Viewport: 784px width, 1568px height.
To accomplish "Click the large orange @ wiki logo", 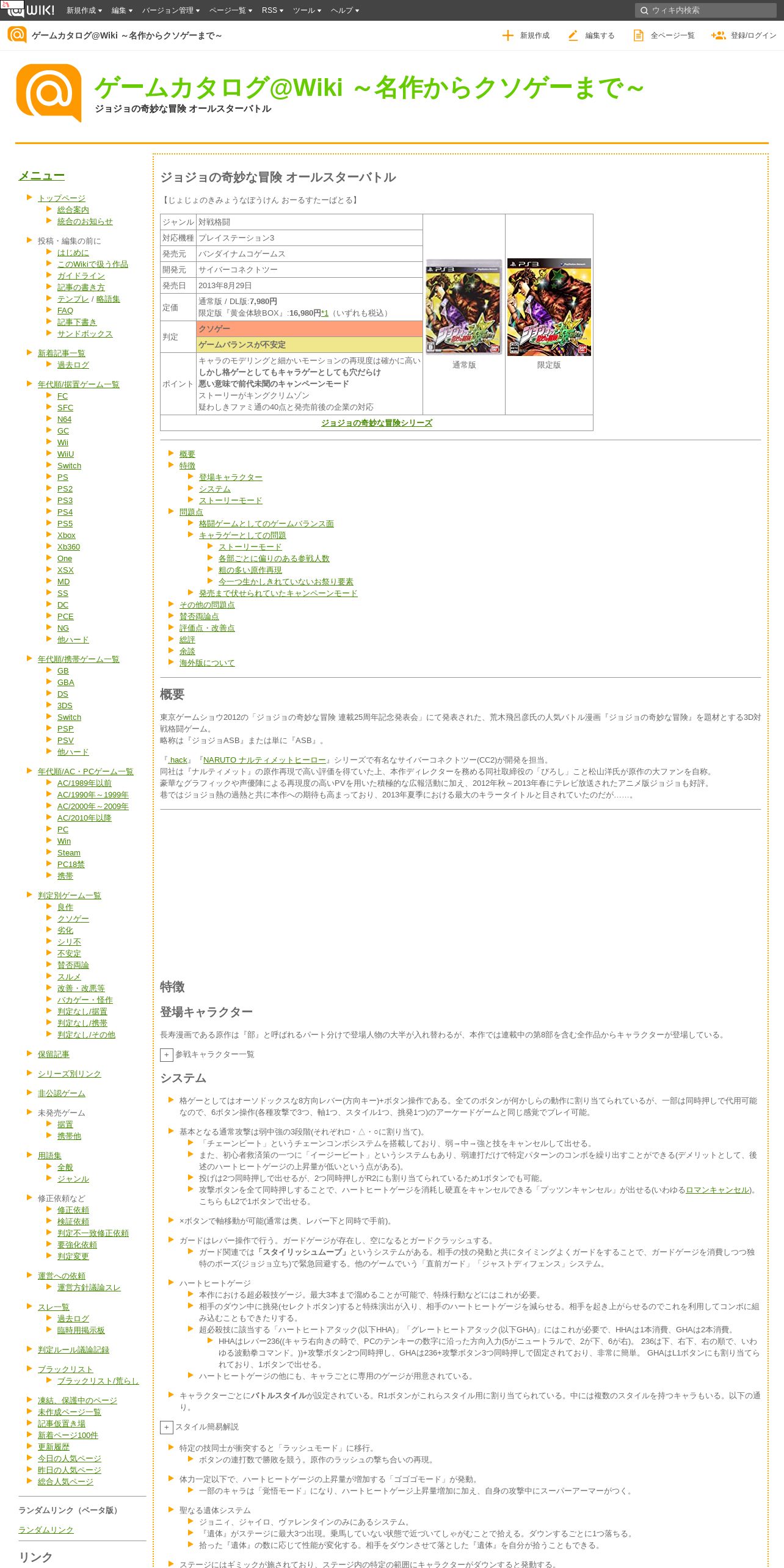I will pyautogui.click(x=49, y=93).
